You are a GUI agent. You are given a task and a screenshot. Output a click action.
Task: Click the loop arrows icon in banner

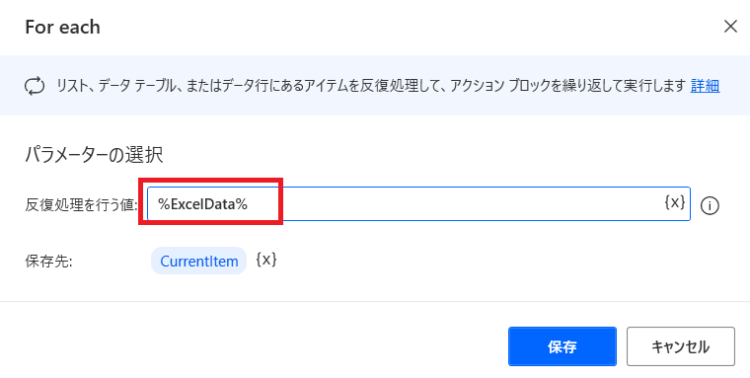tap(34, 87)
